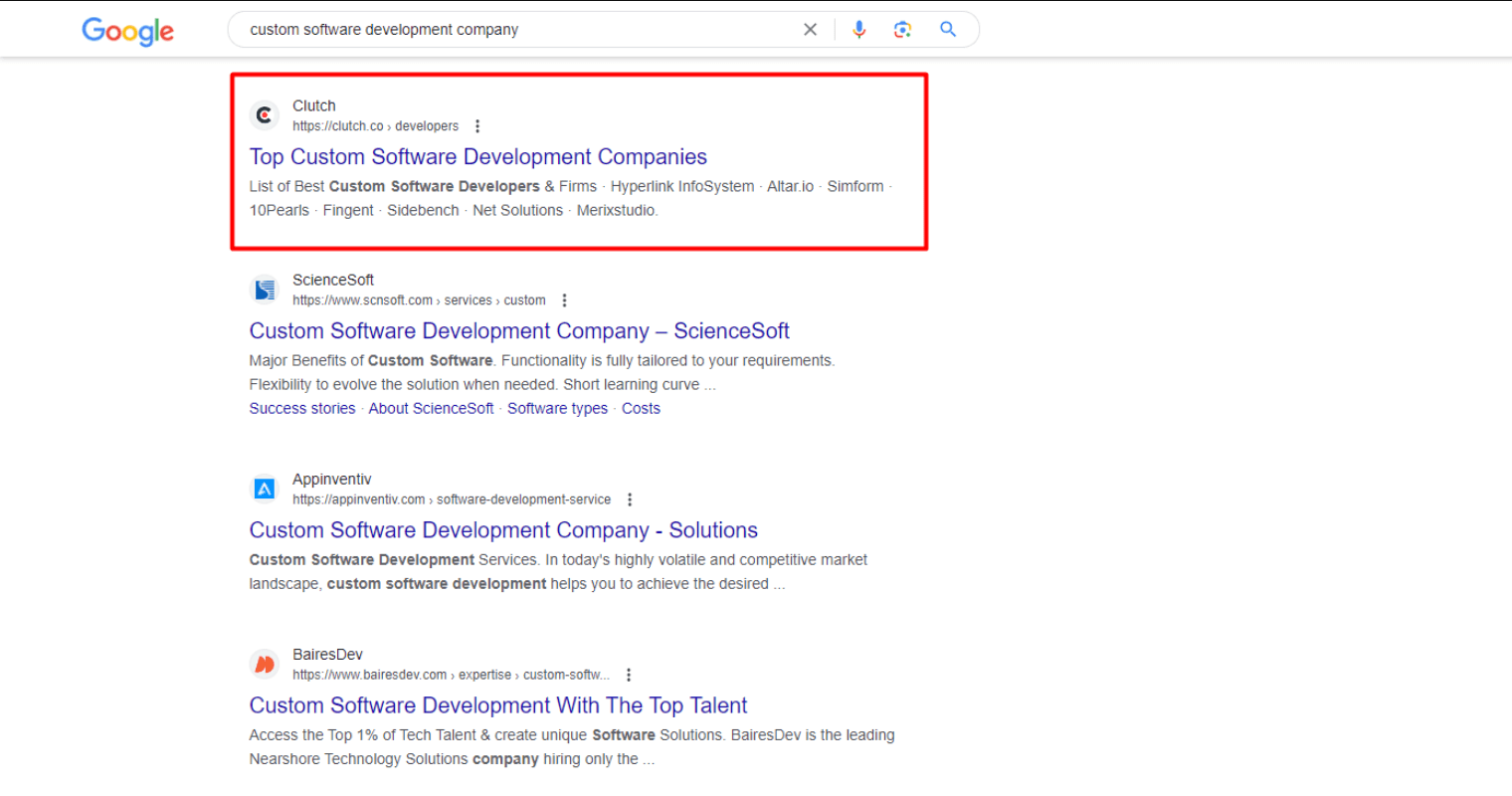The image size is (1512, 796).
Task: Open more options for Appinventiv result
Action: pos(630,499)
